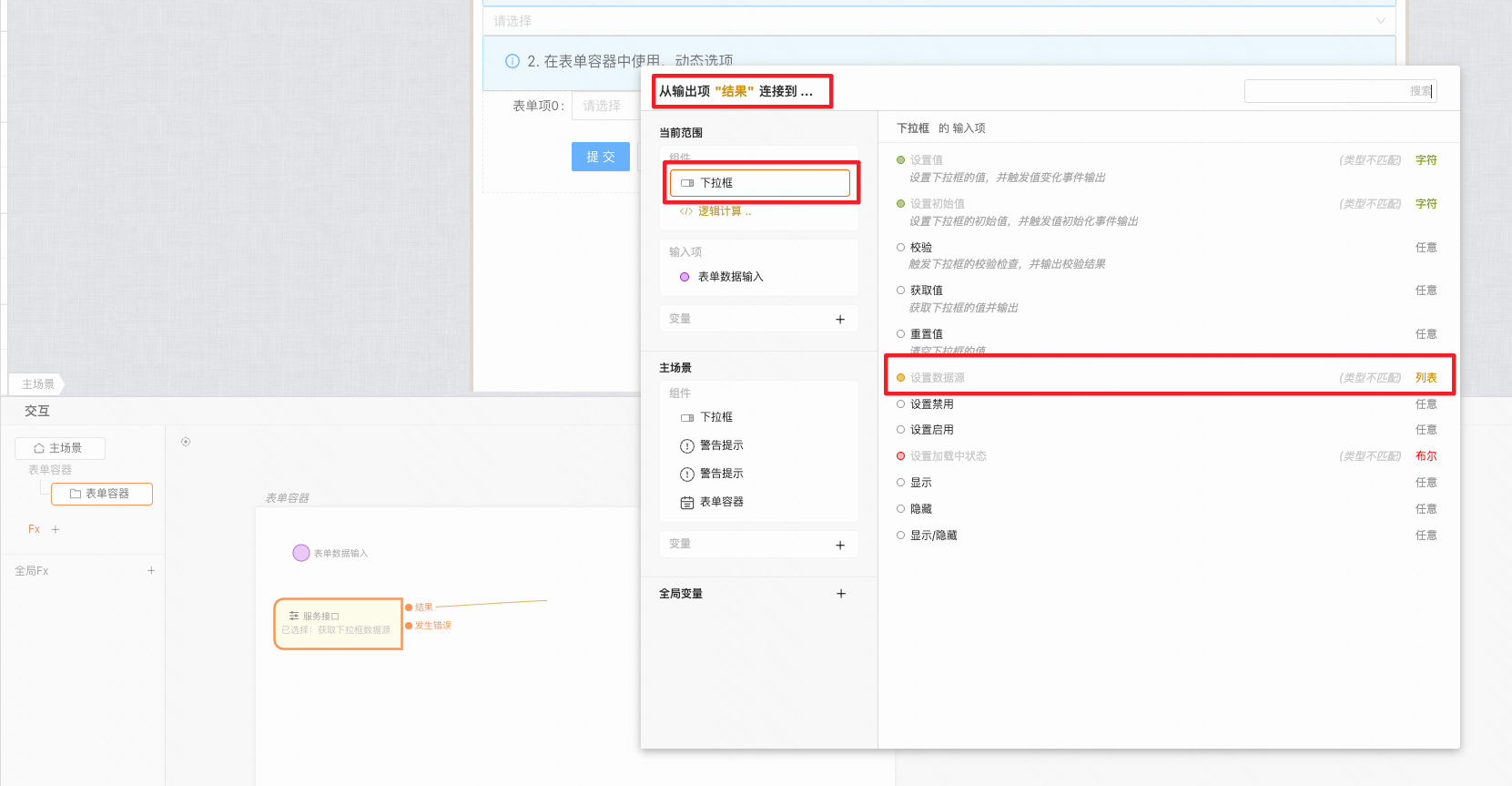Screen dimensions: 1512x786
Task: Add a new Fx with plus icon
Action: coord(56,529)
